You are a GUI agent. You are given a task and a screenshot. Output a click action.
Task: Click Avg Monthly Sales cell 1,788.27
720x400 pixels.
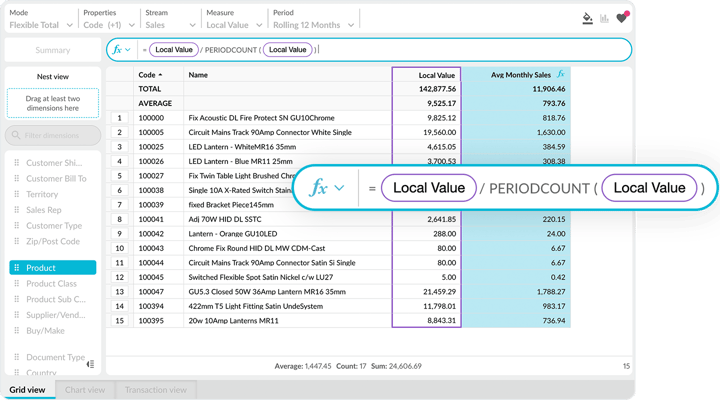516,292
